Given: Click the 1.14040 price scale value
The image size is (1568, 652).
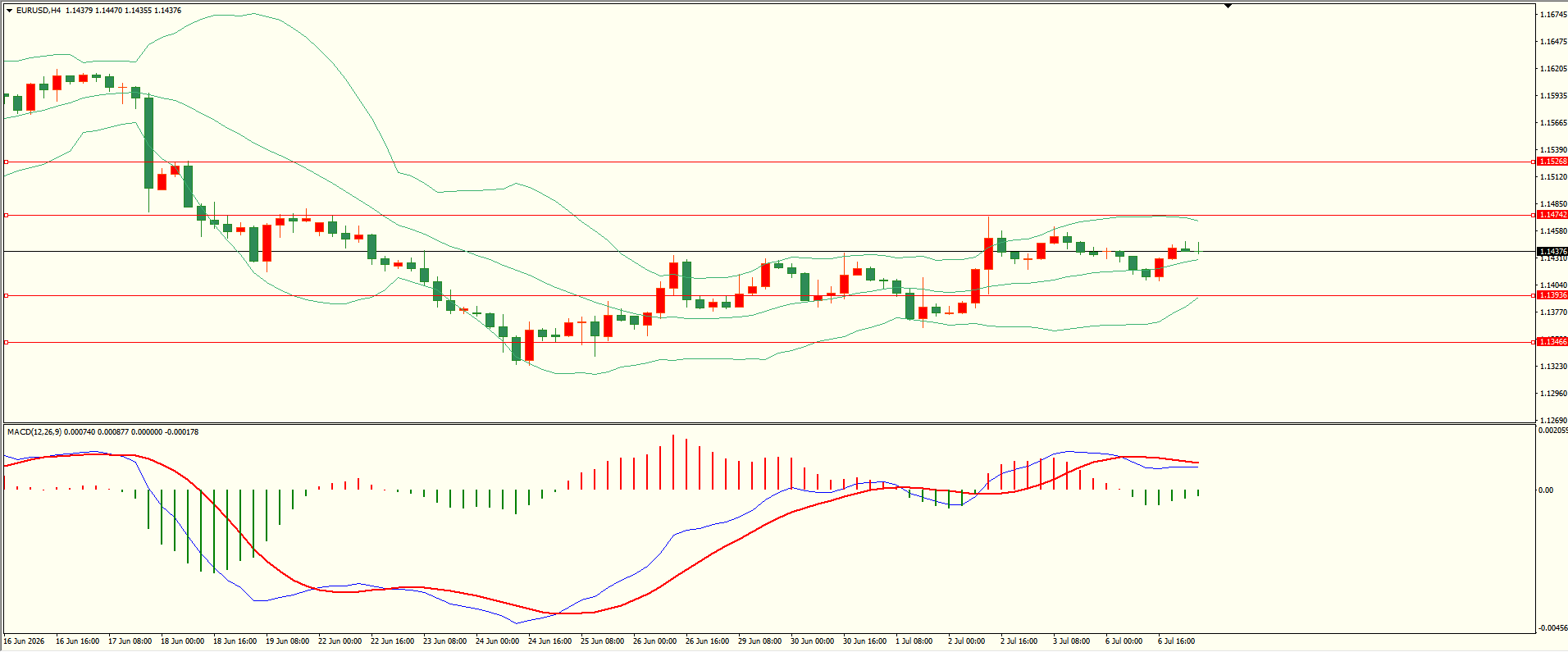Looking at the screenshot, I should 1553,285.
